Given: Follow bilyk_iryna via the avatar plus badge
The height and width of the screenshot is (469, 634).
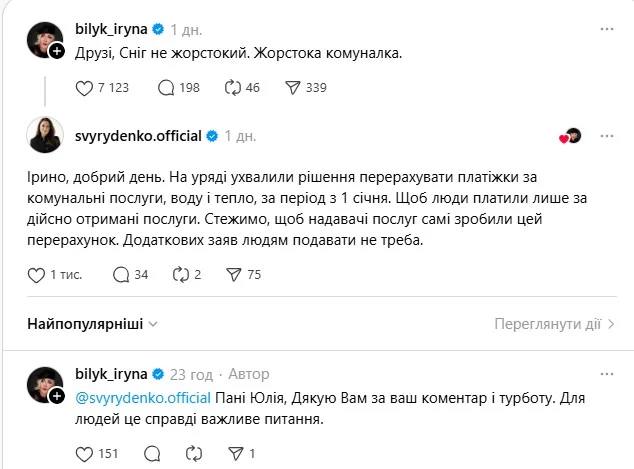Looking at the screenshot, I should 57,51.
